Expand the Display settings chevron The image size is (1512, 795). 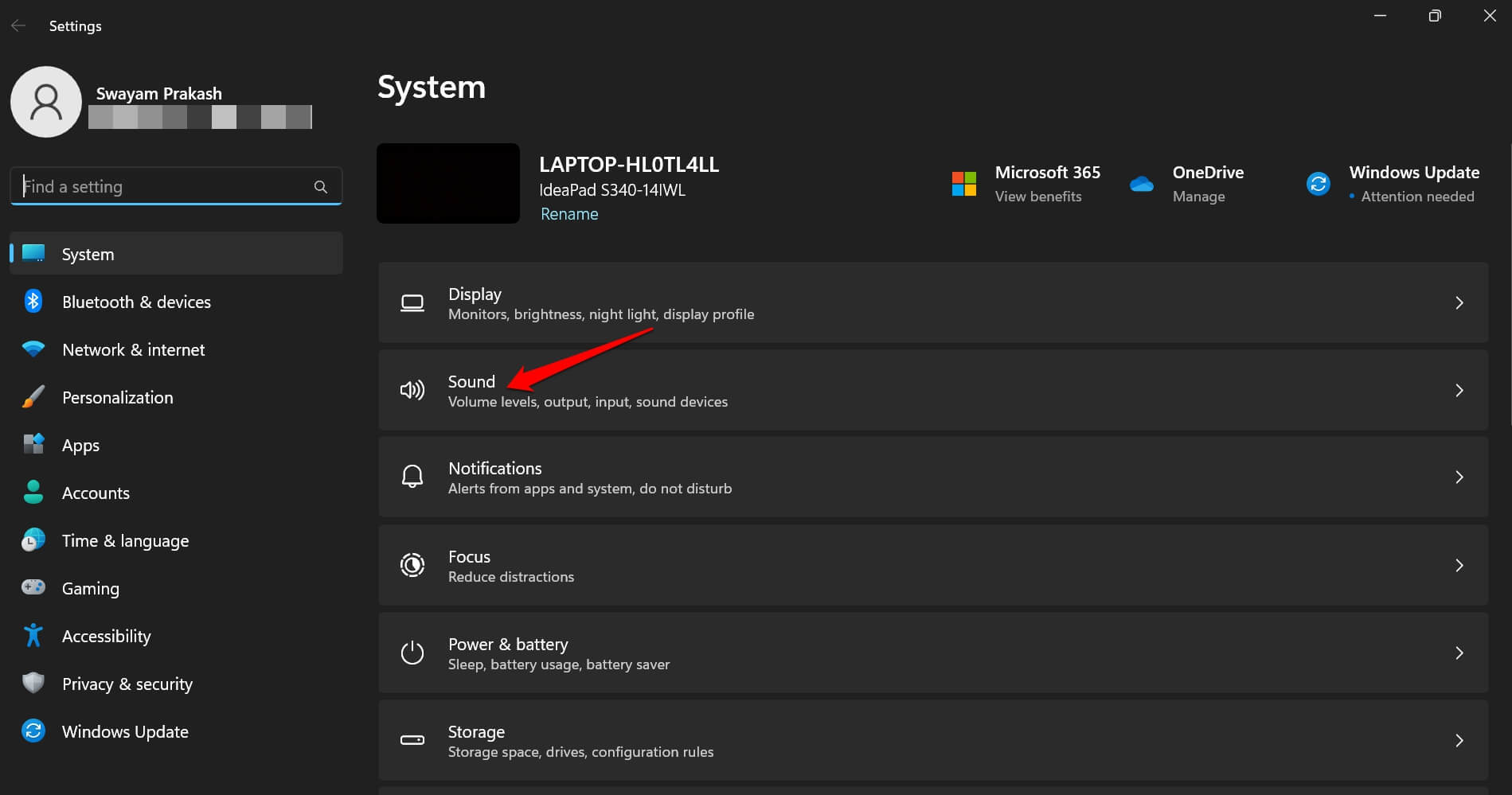(1459, 302)
